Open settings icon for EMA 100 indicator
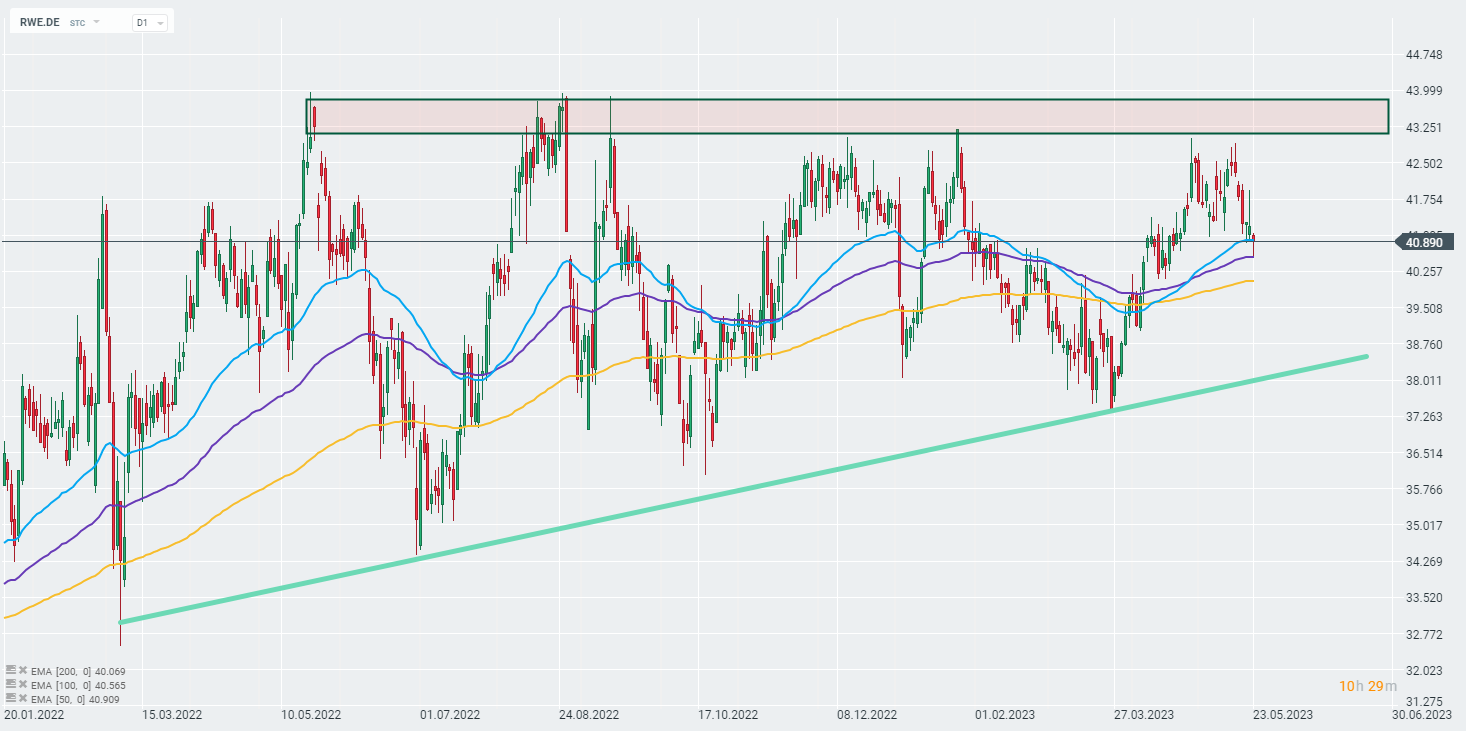Image resolution: width=1466 pixels, height=731 pixels. click(10, 684)
